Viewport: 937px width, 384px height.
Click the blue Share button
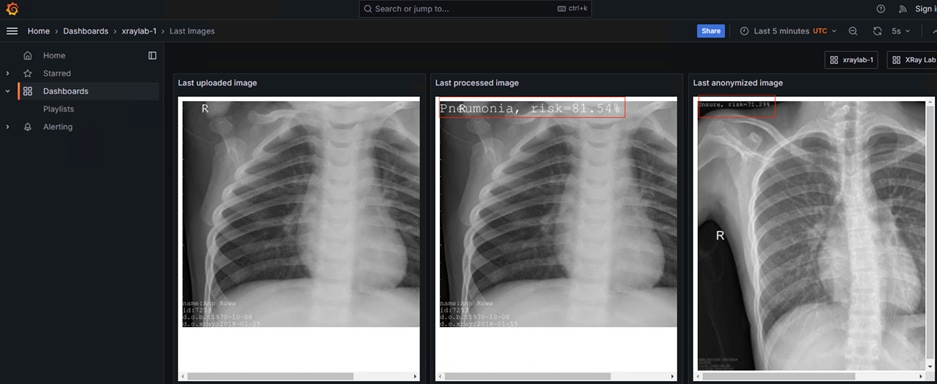click(711, 31)
